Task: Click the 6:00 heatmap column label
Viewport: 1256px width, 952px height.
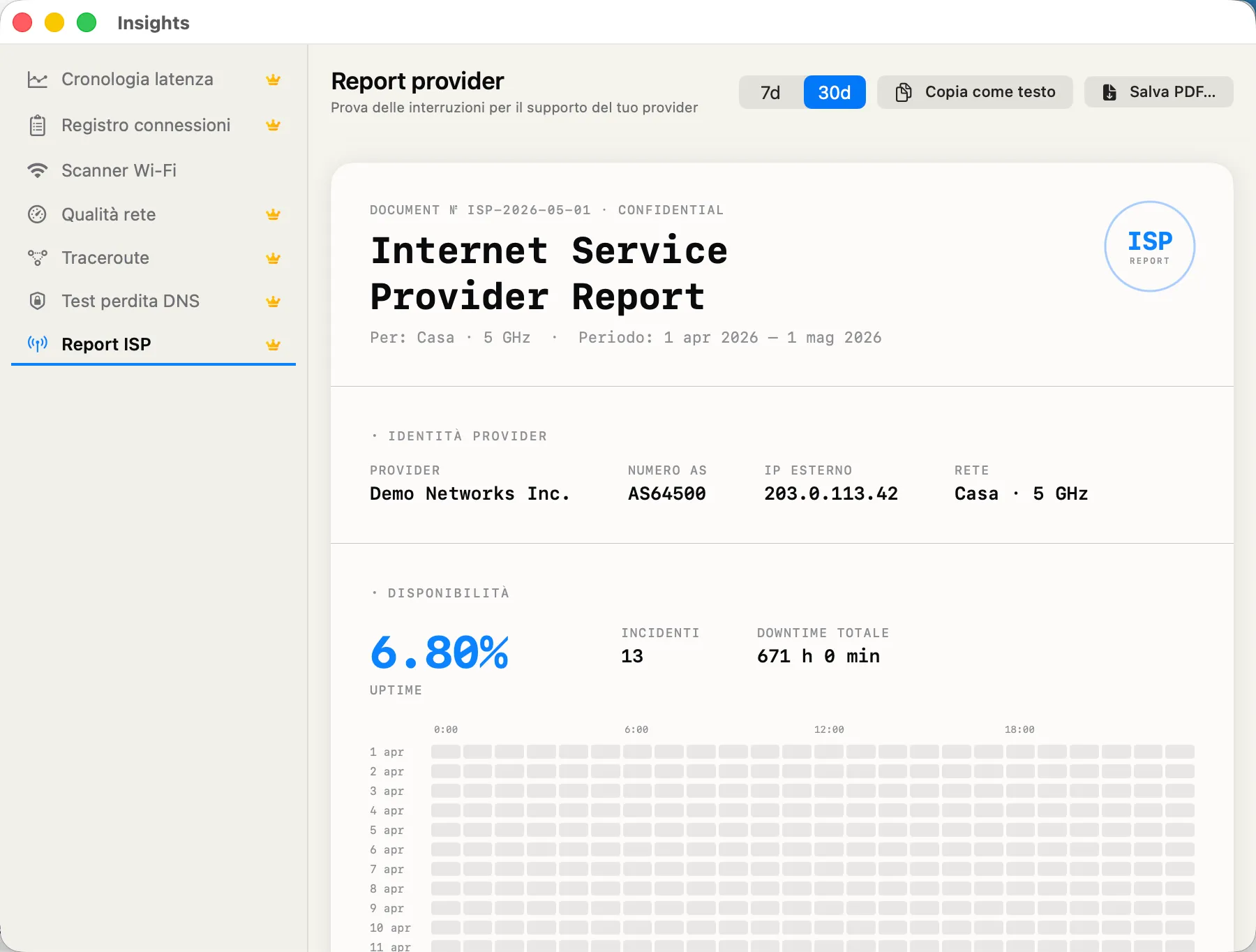Action: 636,730
